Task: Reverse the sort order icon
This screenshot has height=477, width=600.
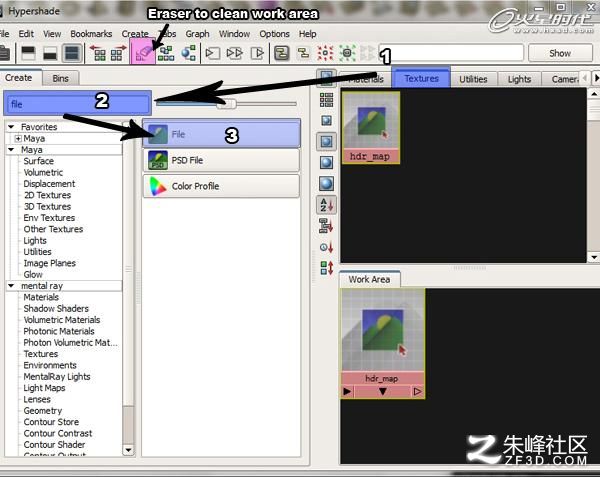Action: [x=326, y=268]
